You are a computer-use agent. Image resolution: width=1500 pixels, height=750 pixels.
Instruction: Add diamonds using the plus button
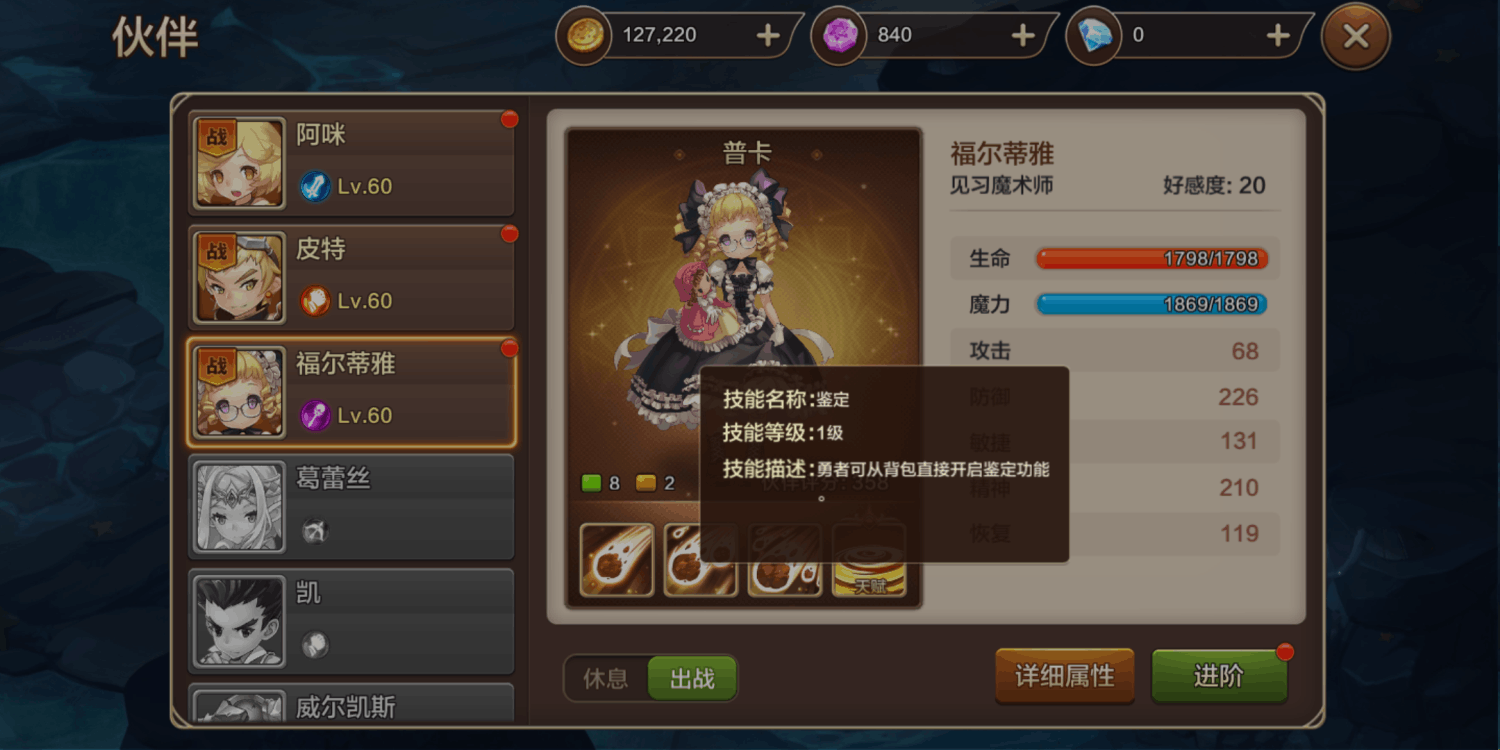[1278, 36]
